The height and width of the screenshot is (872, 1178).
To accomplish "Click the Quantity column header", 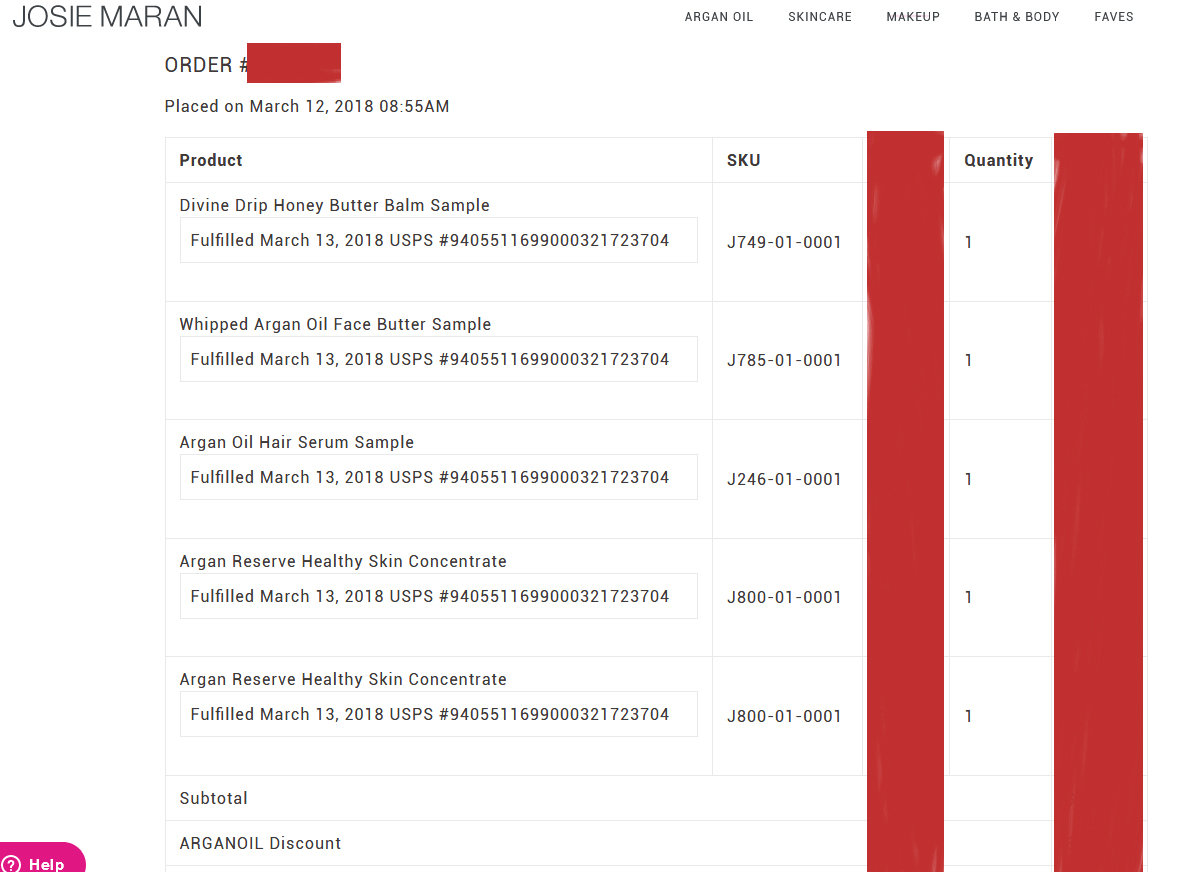I will 998,160.
